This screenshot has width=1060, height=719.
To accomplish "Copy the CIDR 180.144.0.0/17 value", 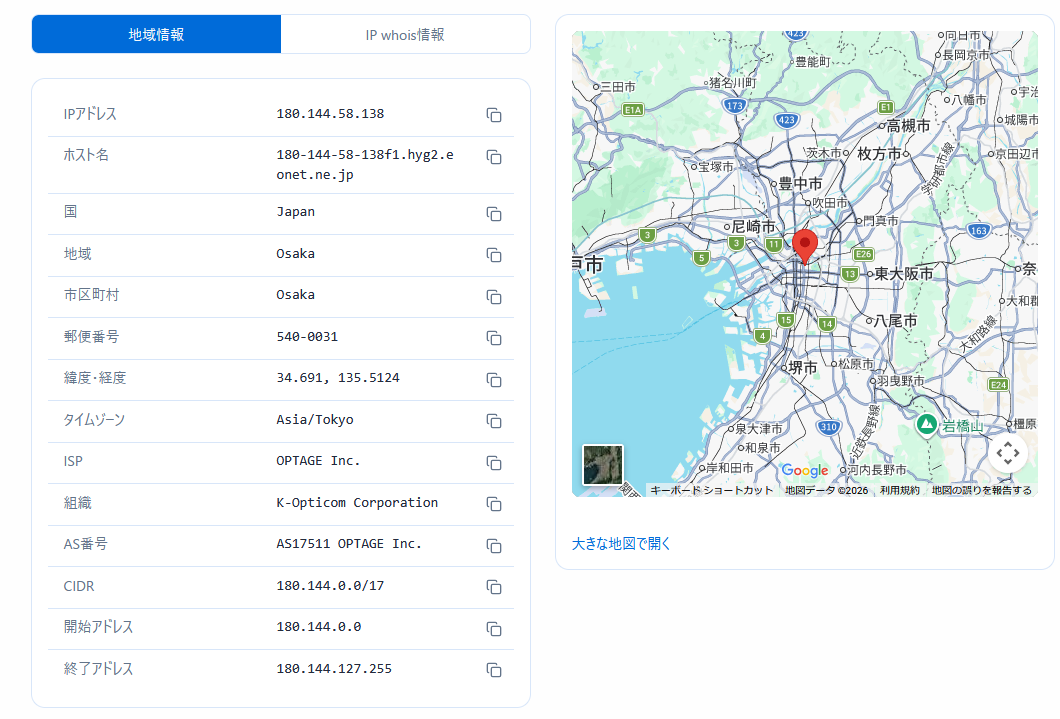I will click(494, 588).
